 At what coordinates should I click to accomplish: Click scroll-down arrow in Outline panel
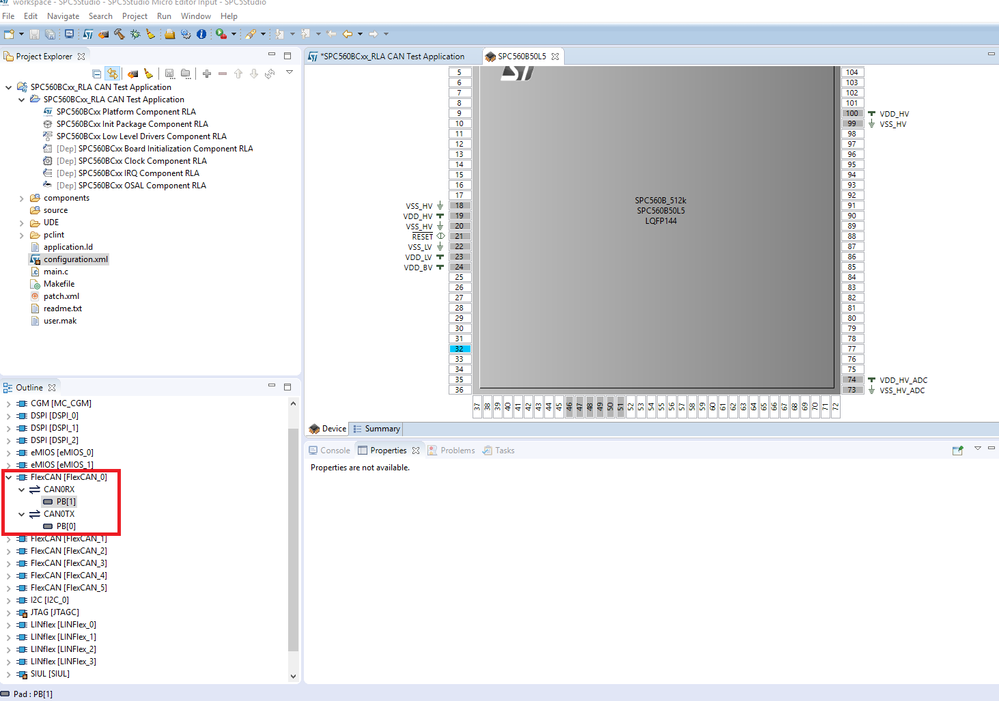pos(293,677)
